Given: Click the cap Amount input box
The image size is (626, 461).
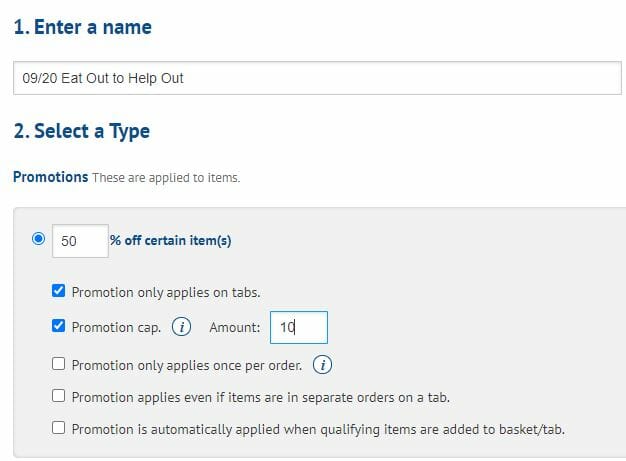Looking at the screenshot, I should click(298, 327).
